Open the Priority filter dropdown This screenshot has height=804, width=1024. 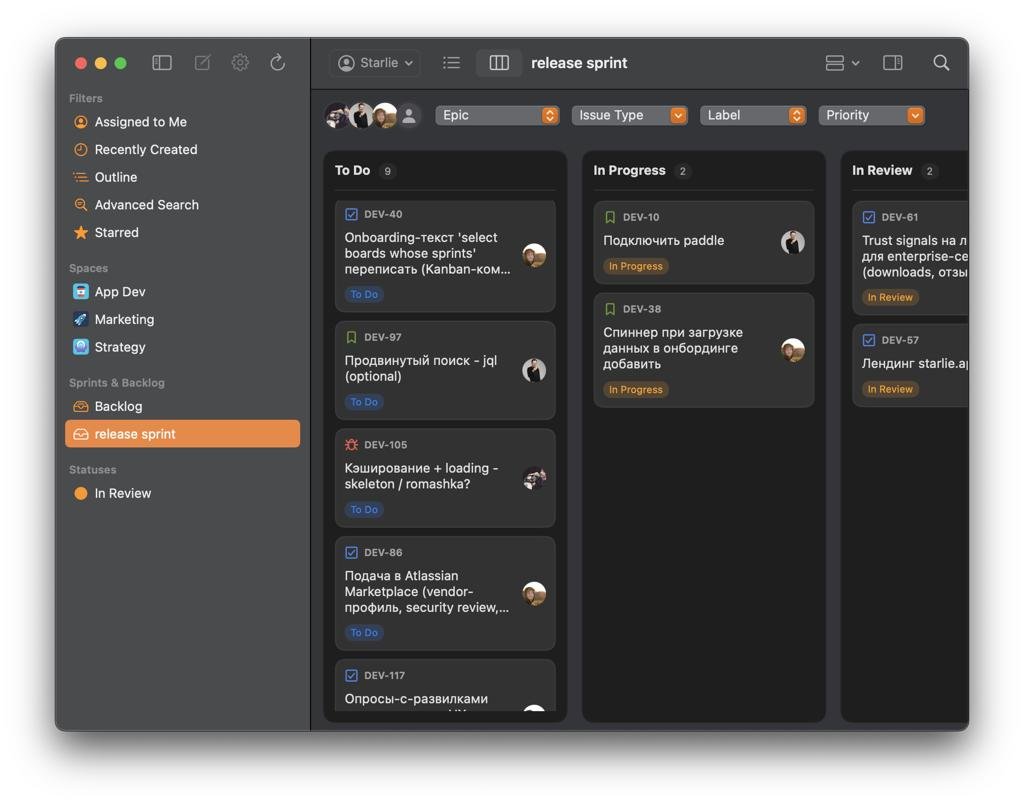point(871,116)
